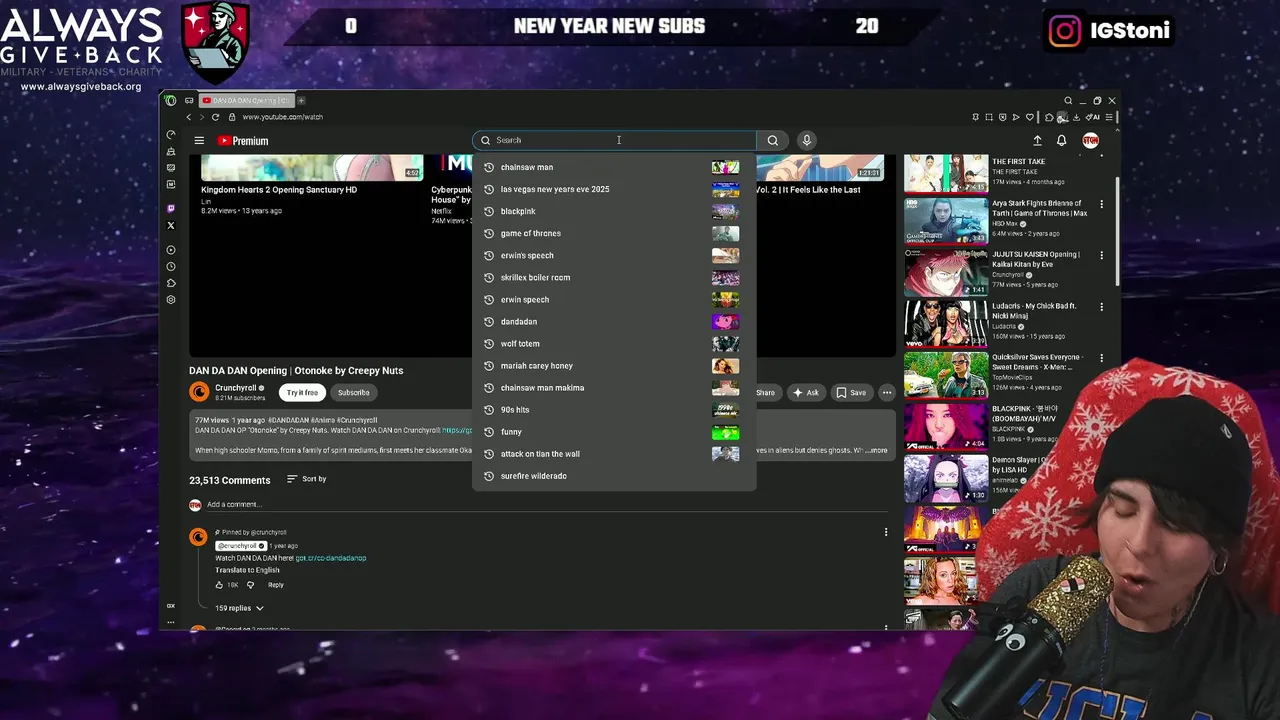Click the browser heart bookmark icon
The image size is (1280, 720).
(1030, 117)
